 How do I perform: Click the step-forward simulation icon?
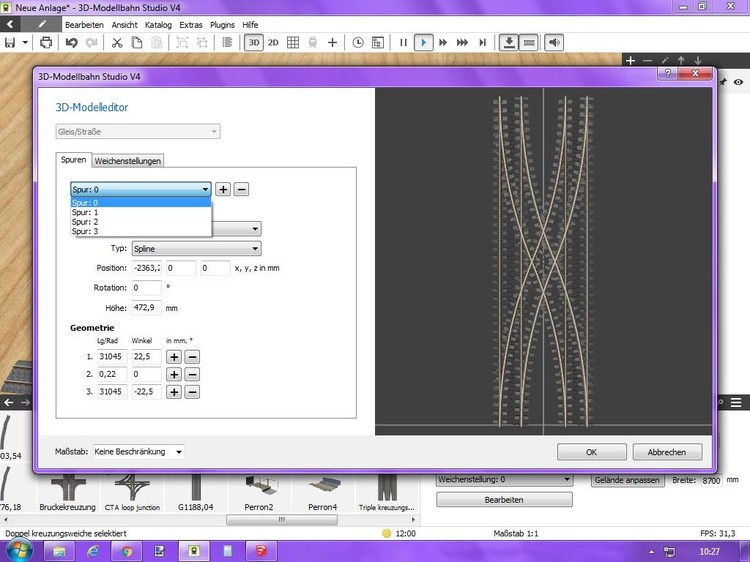coord(482,43)
